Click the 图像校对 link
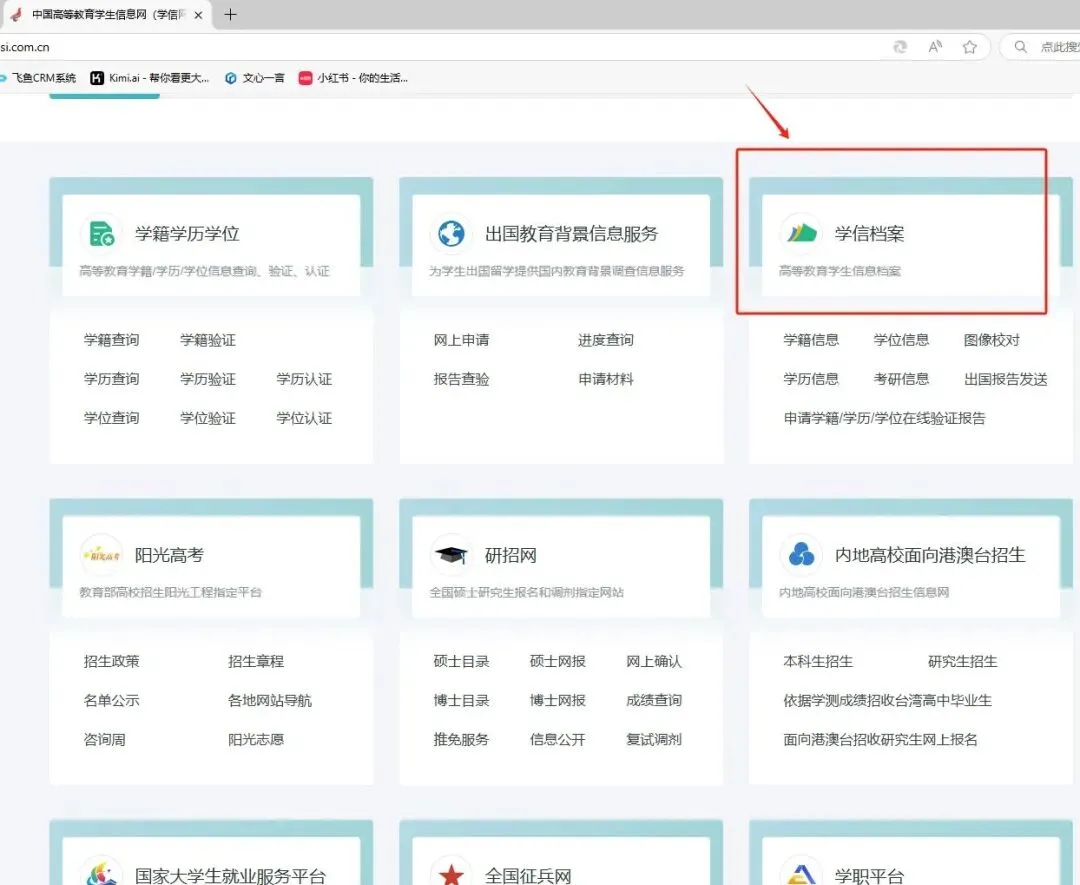Viewport: 1080px width, 885px height. click(992, 340)
